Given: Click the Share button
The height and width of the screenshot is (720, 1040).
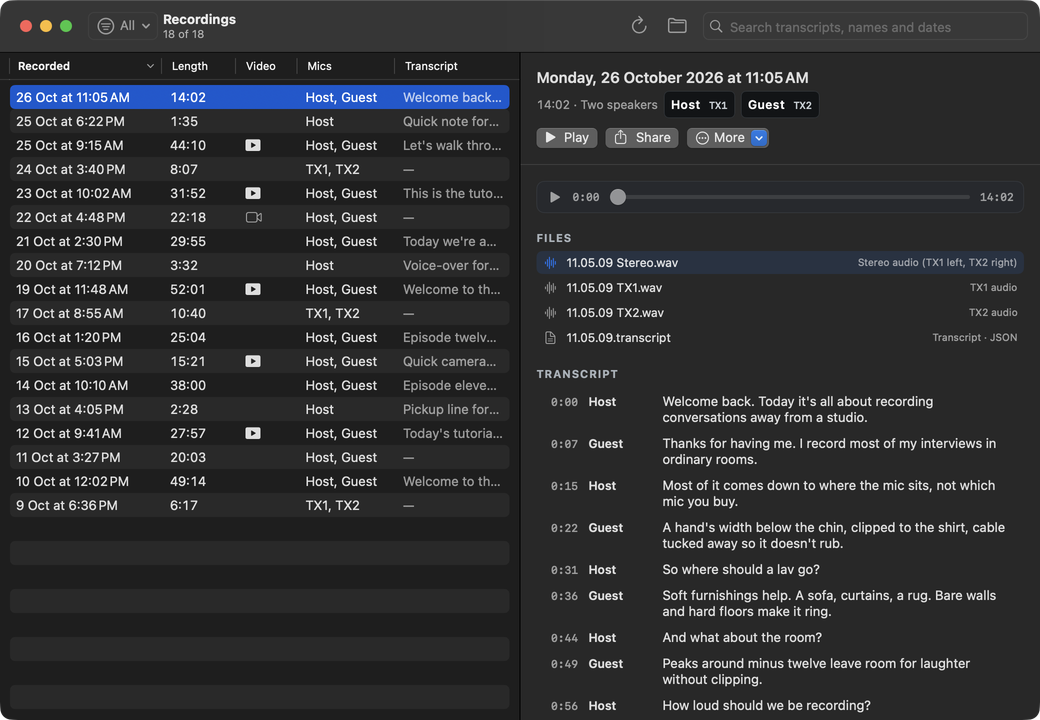Looking at the screenshot, I should coord(641,137).
